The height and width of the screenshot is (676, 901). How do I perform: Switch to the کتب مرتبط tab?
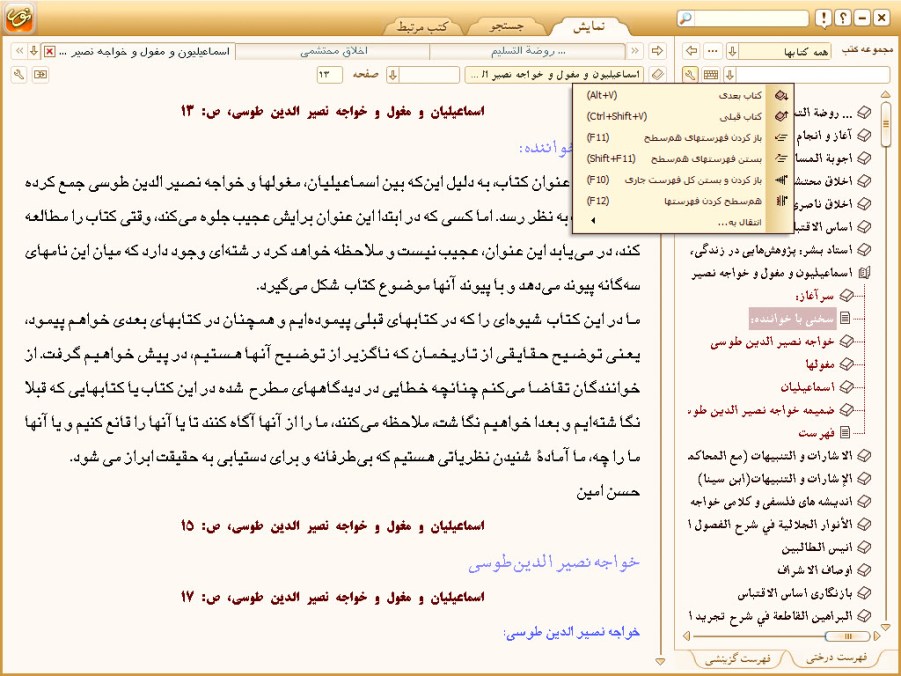click(422, 27)
